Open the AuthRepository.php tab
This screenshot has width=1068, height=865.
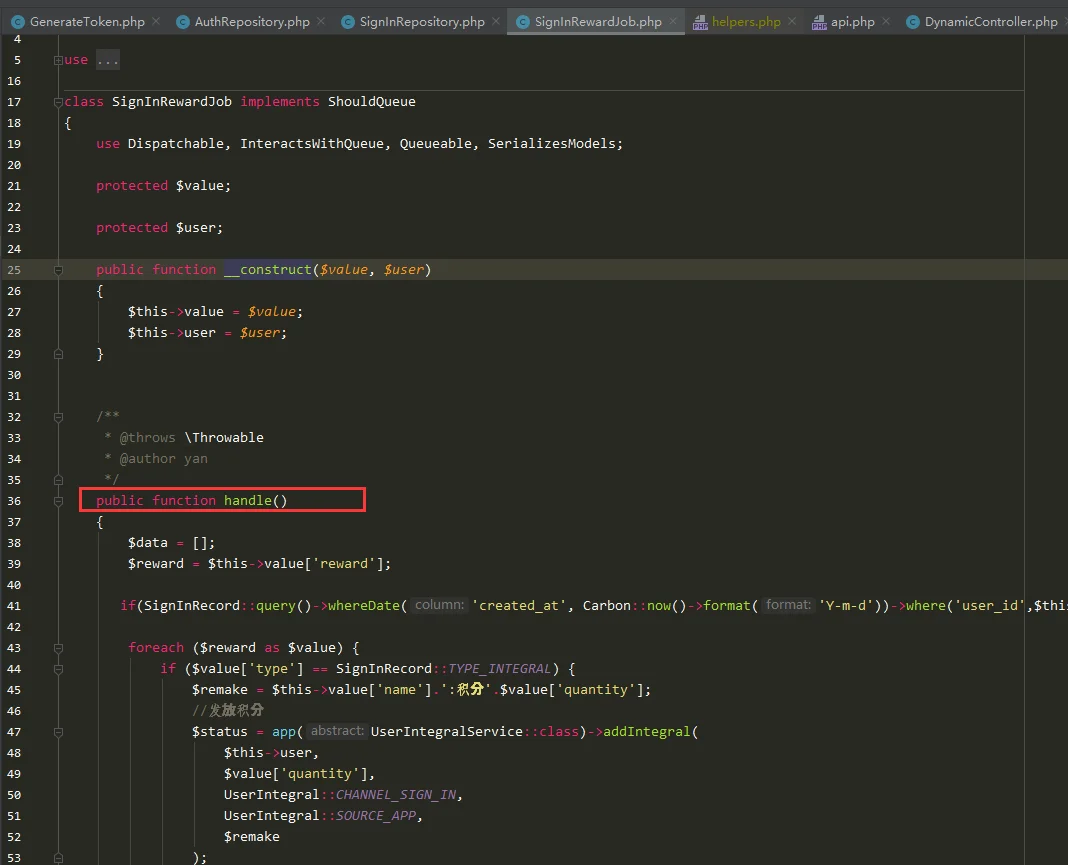point(252,21)
